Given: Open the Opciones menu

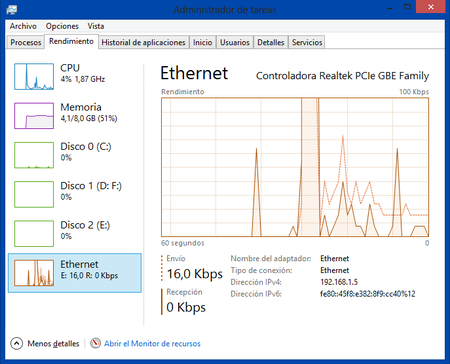Looking at the screenshot, I should (62, 26).
